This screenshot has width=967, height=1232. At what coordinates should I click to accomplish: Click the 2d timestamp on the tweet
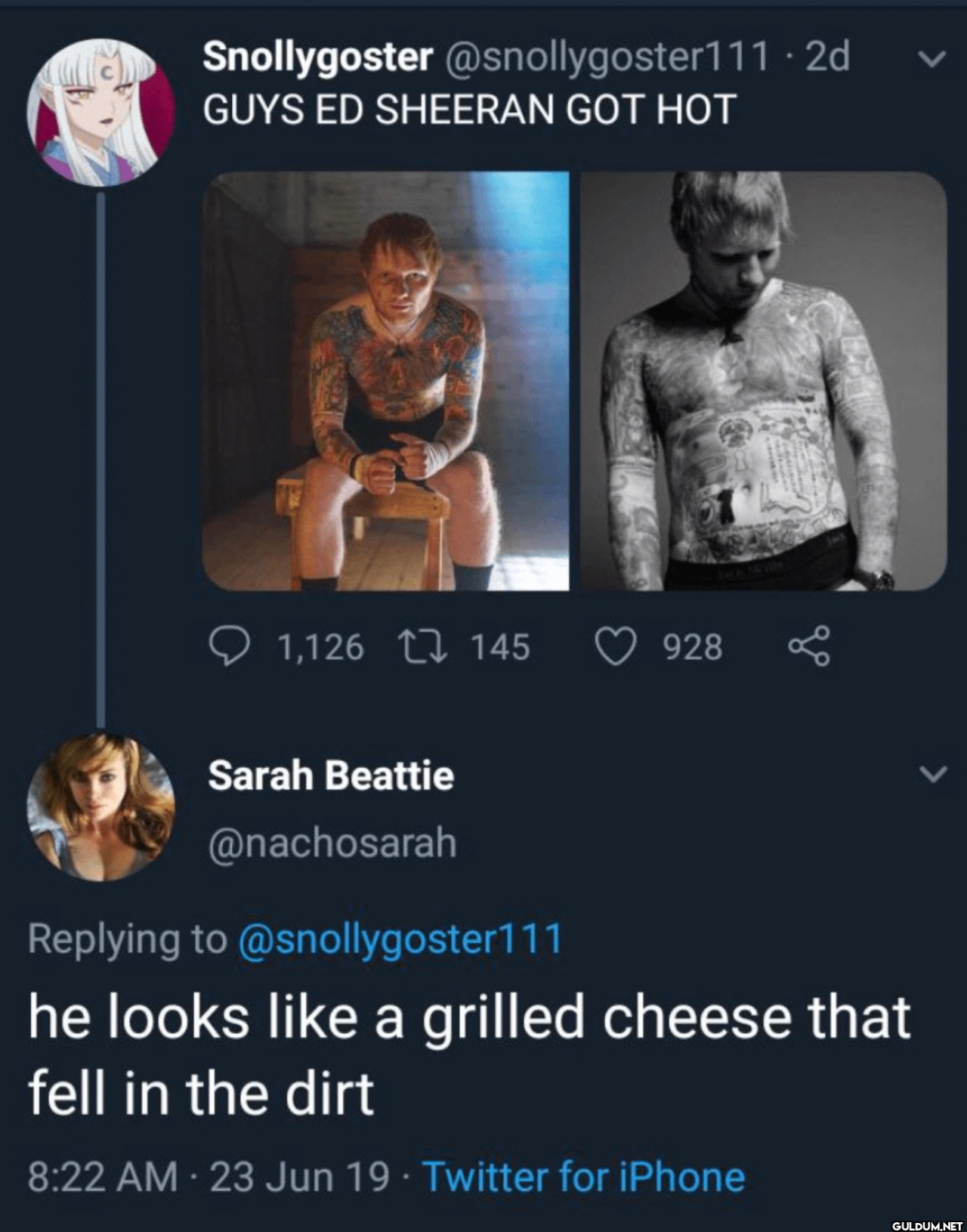(x=827, y=57)
